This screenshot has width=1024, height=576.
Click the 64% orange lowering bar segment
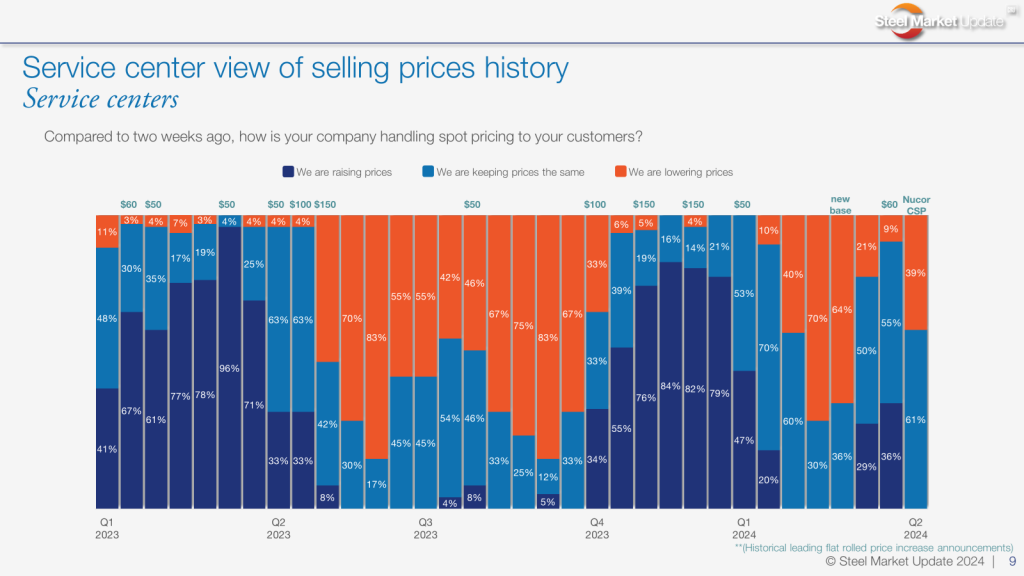pos(841,309)
